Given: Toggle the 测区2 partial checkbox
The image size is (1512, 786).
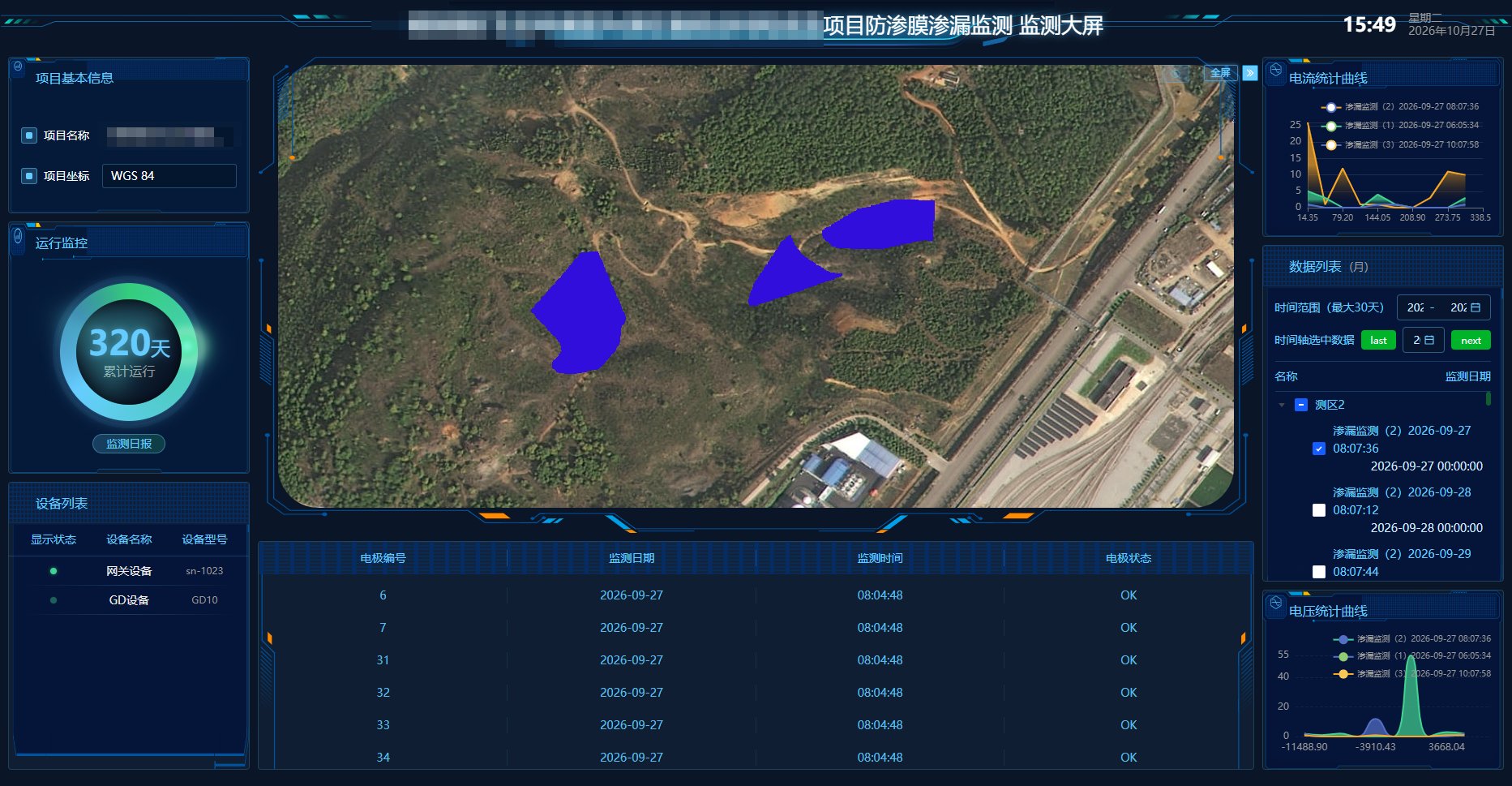Looking at the screenshot, I should 1301,405.
